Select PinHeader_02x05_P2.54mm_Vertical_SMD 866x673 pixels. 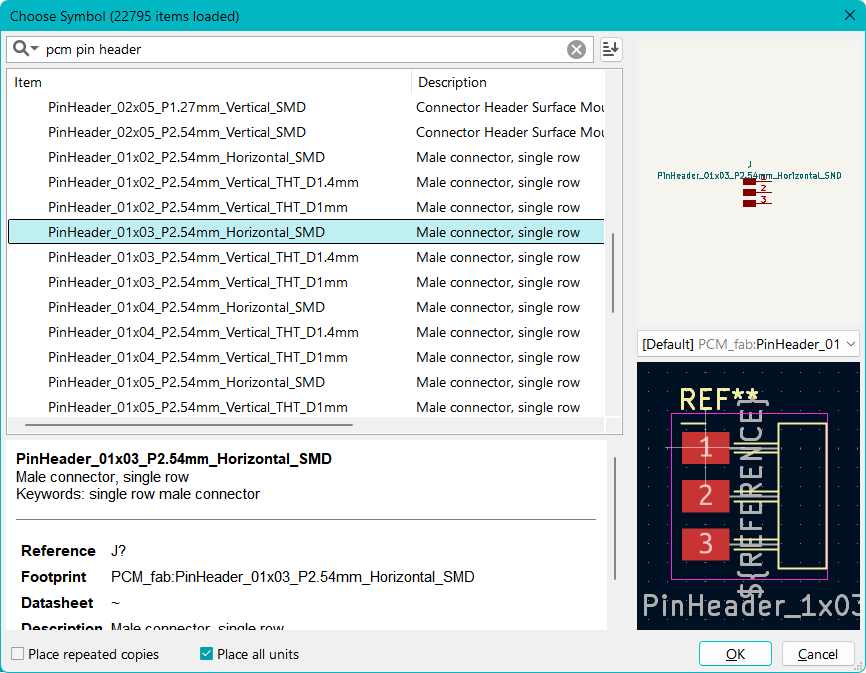[x=306, y=133]
